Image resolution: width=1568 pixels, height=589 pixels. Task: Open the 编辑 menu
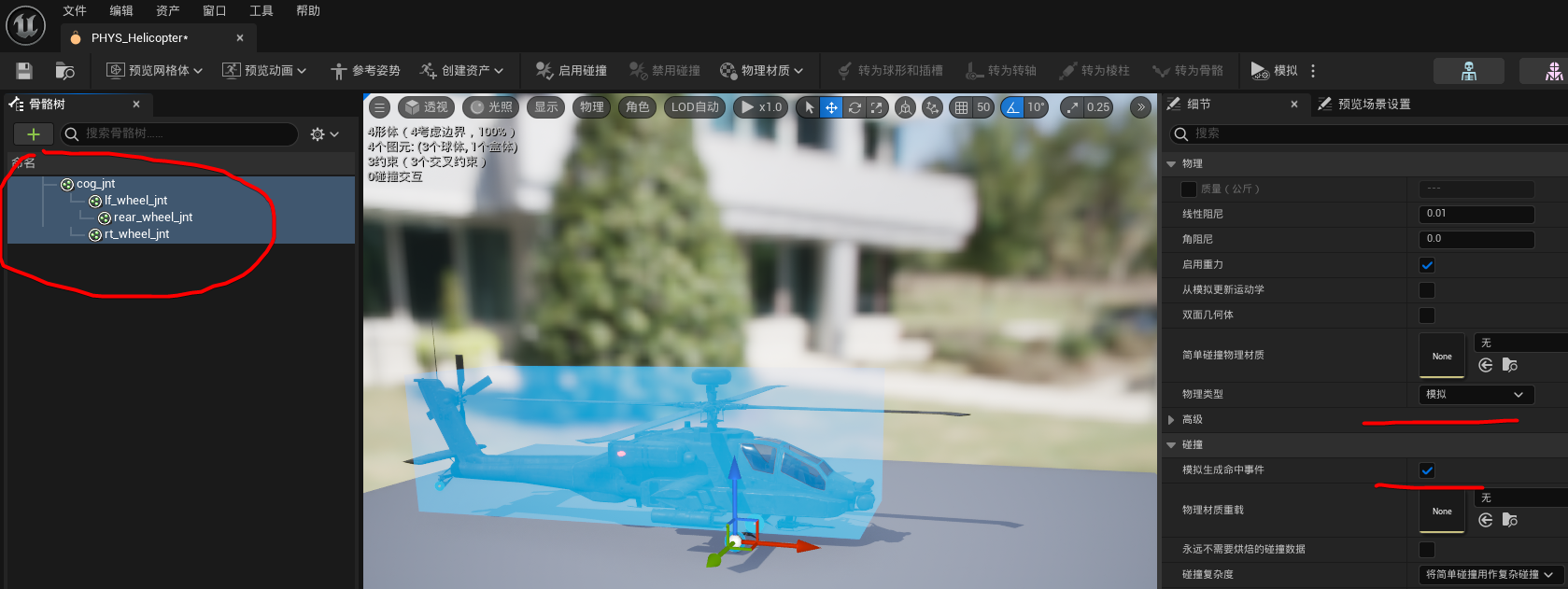coord(121,11)
